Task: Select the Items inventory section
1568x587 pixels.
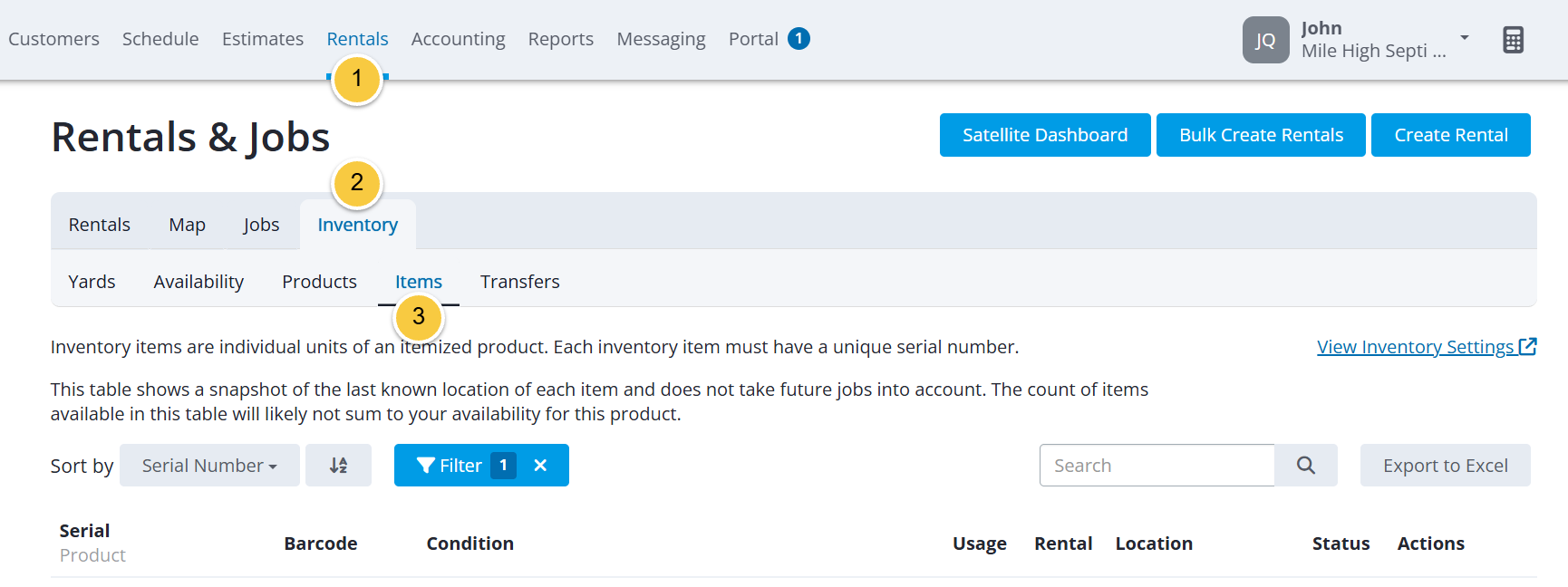Action: (419, 282)
